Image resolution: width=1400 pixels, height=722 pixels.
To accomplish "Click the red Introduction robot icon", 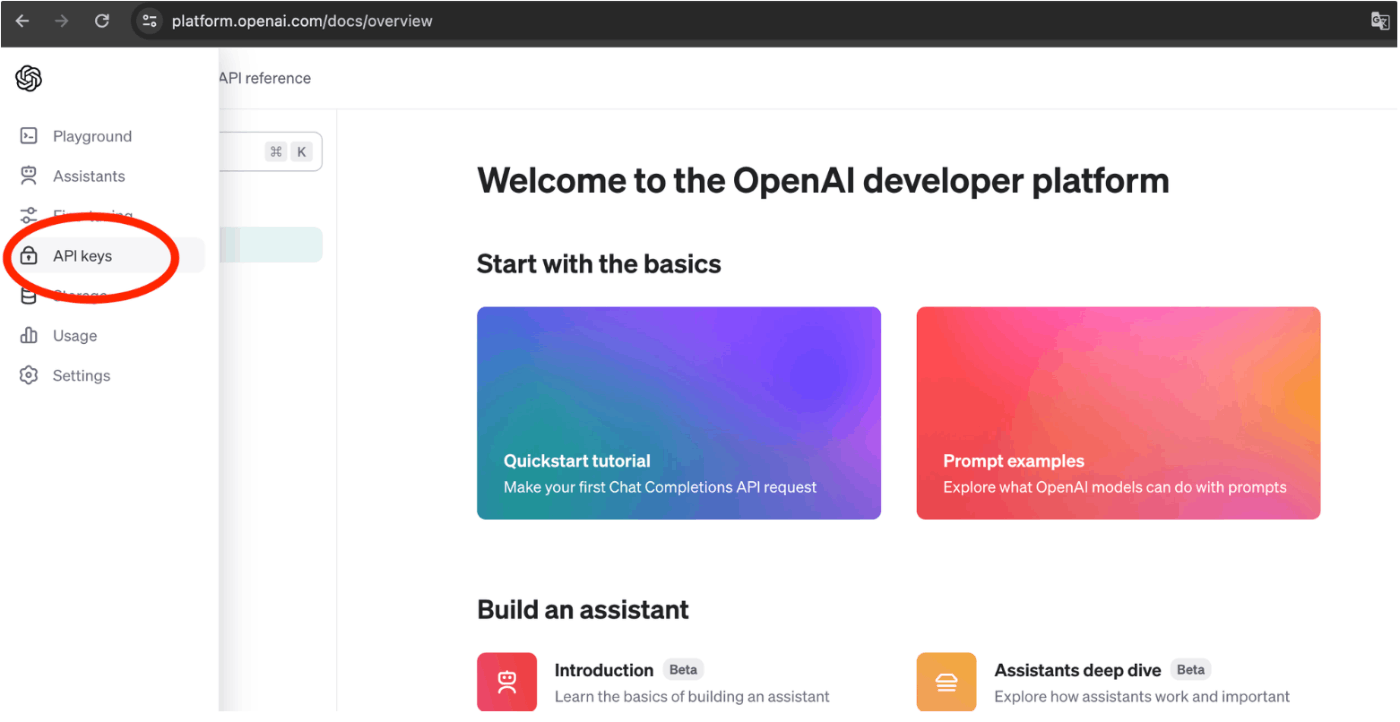I will (507, 682).
